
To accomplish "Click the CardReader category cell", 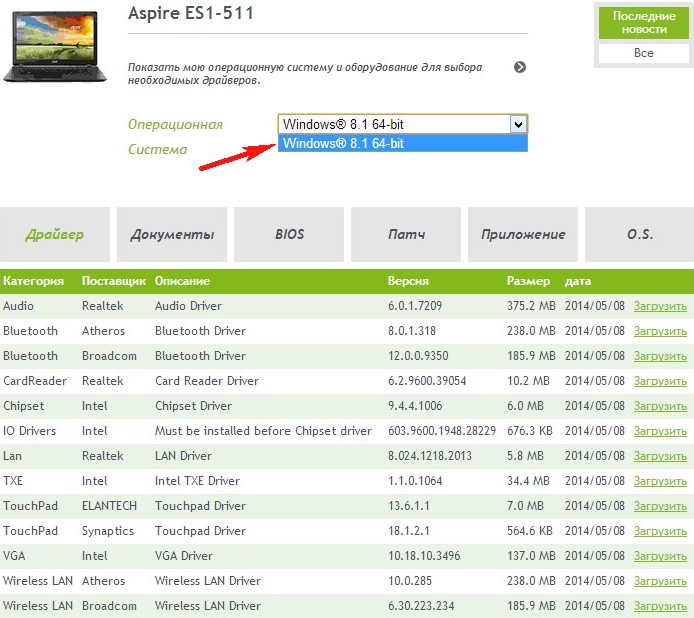I will coord(35,381).
